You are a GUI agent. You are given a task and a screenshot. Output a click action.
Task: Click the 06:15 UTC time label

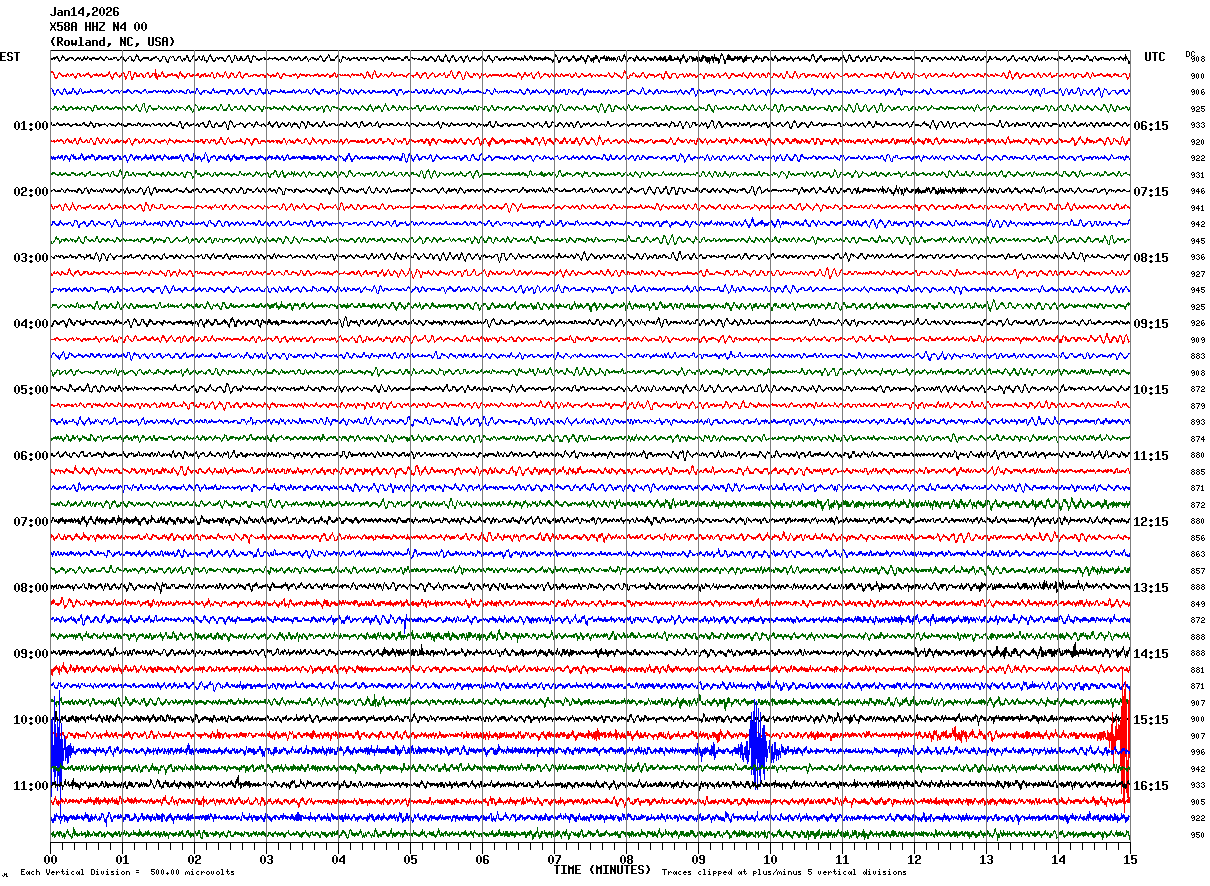point(1152,126)
